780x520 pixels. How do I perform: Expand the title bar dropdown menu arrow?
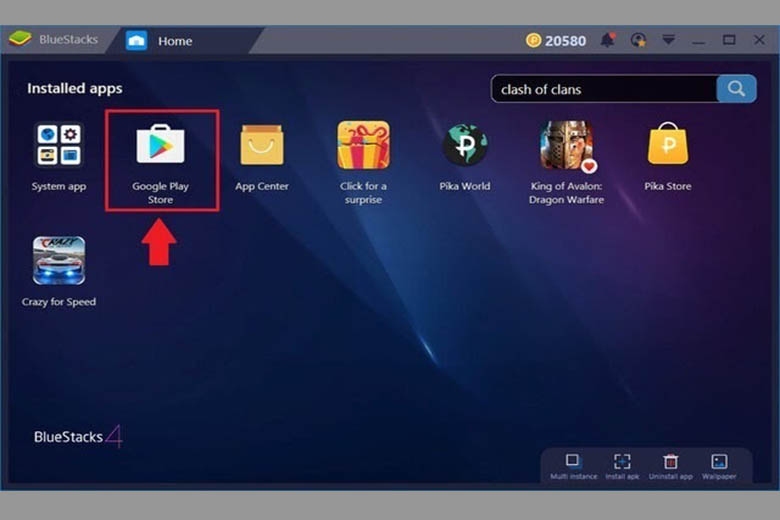pos(669,39)
